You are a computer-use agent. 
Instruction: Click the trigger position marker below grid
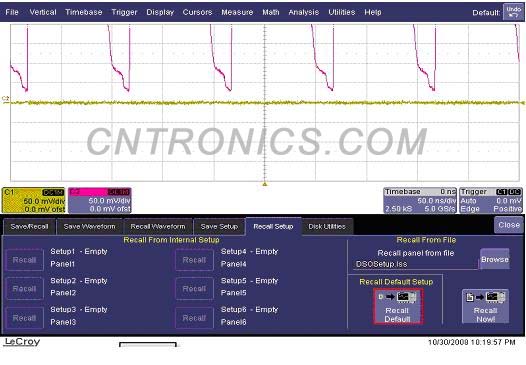click(265, 184)
